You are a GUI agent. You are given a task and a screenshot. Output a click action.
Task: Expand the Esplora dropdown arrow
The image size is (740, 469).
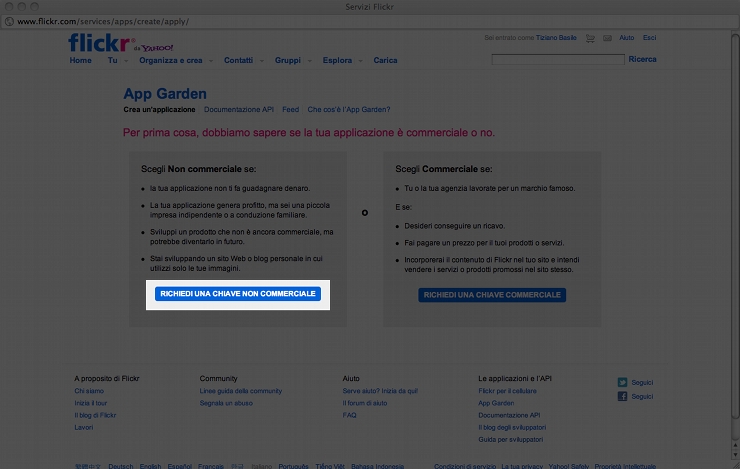coord(361,61)
